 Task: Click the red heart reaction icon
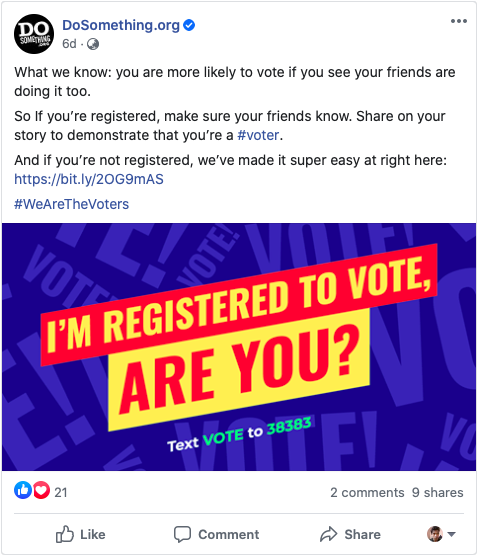[41, 490]
